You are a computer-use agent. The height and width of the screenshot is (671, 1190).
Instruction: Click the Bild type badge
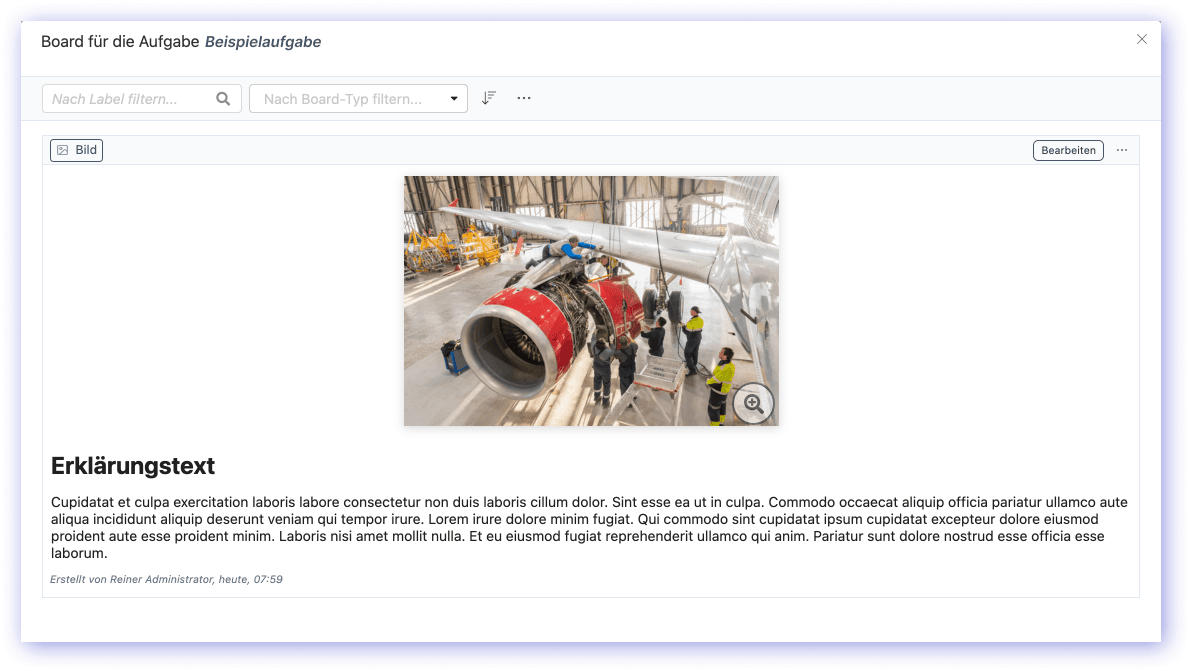pyautogui.click(x=77, y=150)
